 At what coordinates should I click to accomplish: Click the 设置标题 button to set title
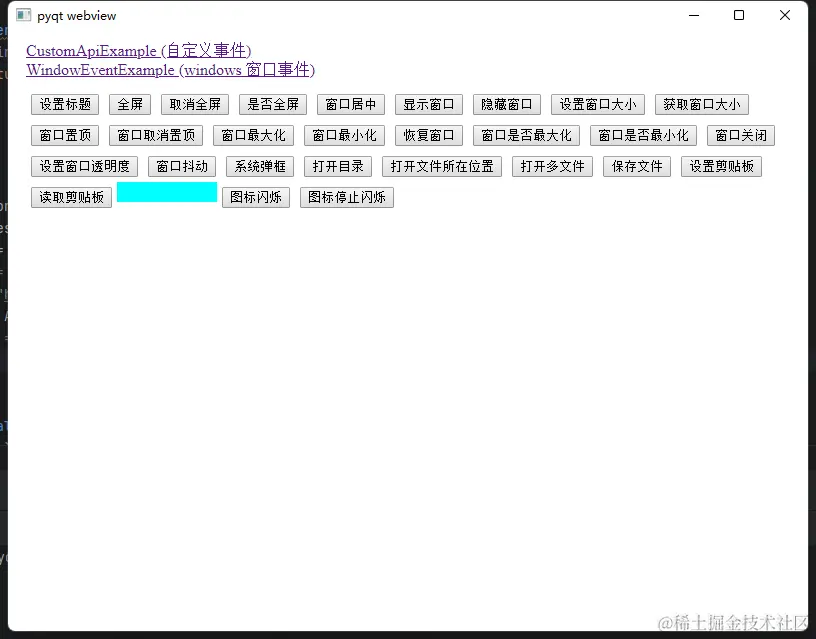[64, 104]
